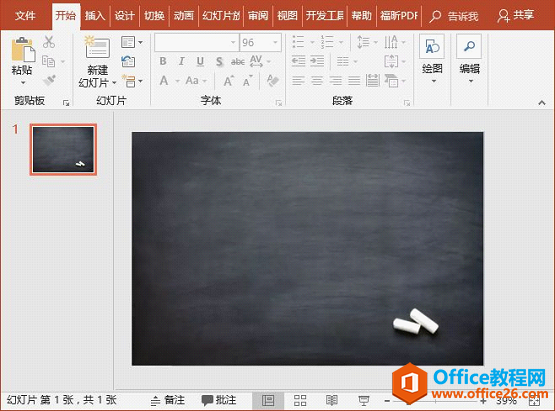The height and width of the screenshot is (411, 555).
Task: Collapse the ribbon with chevron
Action: pos(542,103)
